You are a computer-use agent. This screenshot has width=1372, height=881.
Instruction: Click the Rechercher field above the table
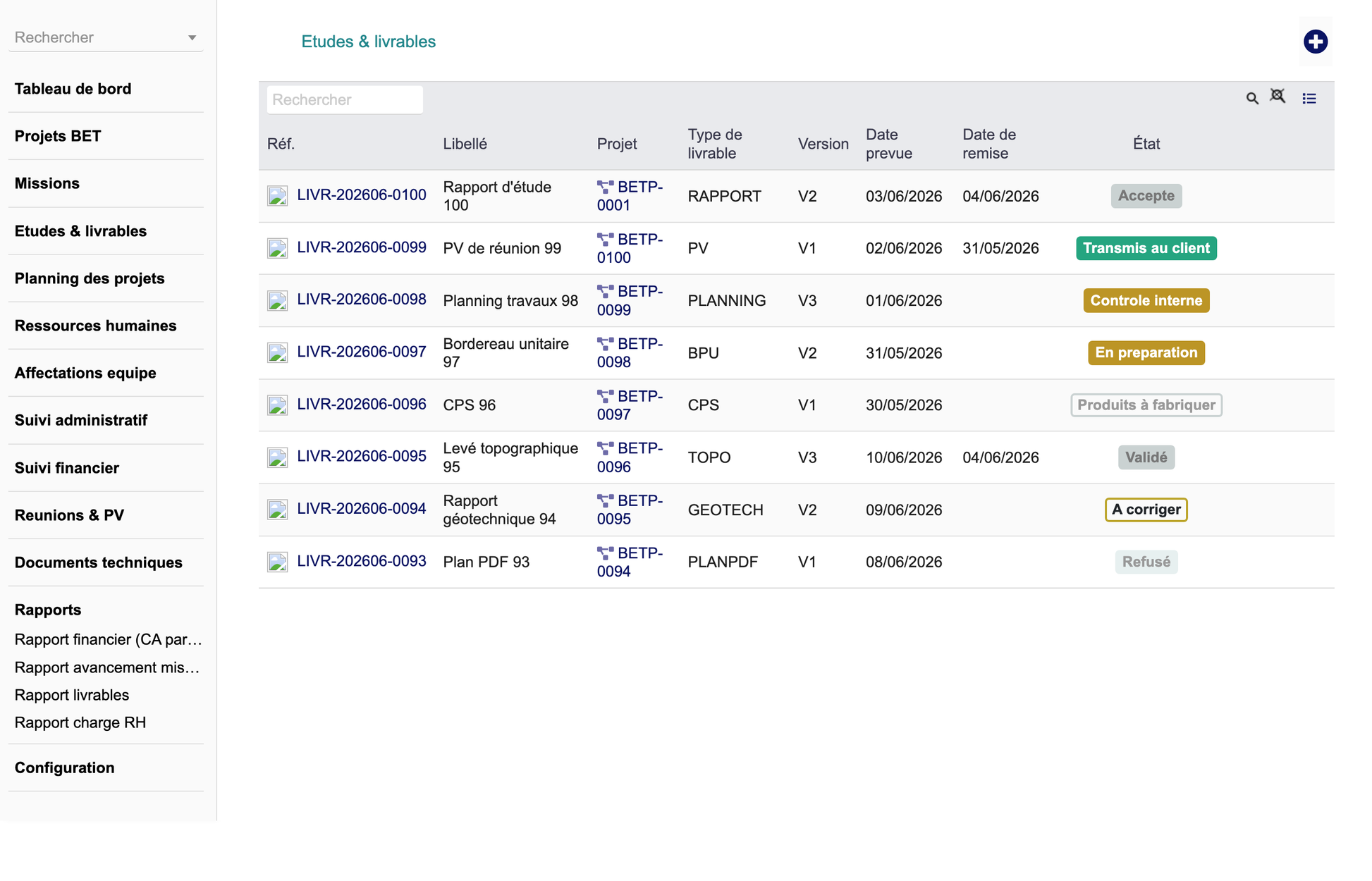point(345,99)
